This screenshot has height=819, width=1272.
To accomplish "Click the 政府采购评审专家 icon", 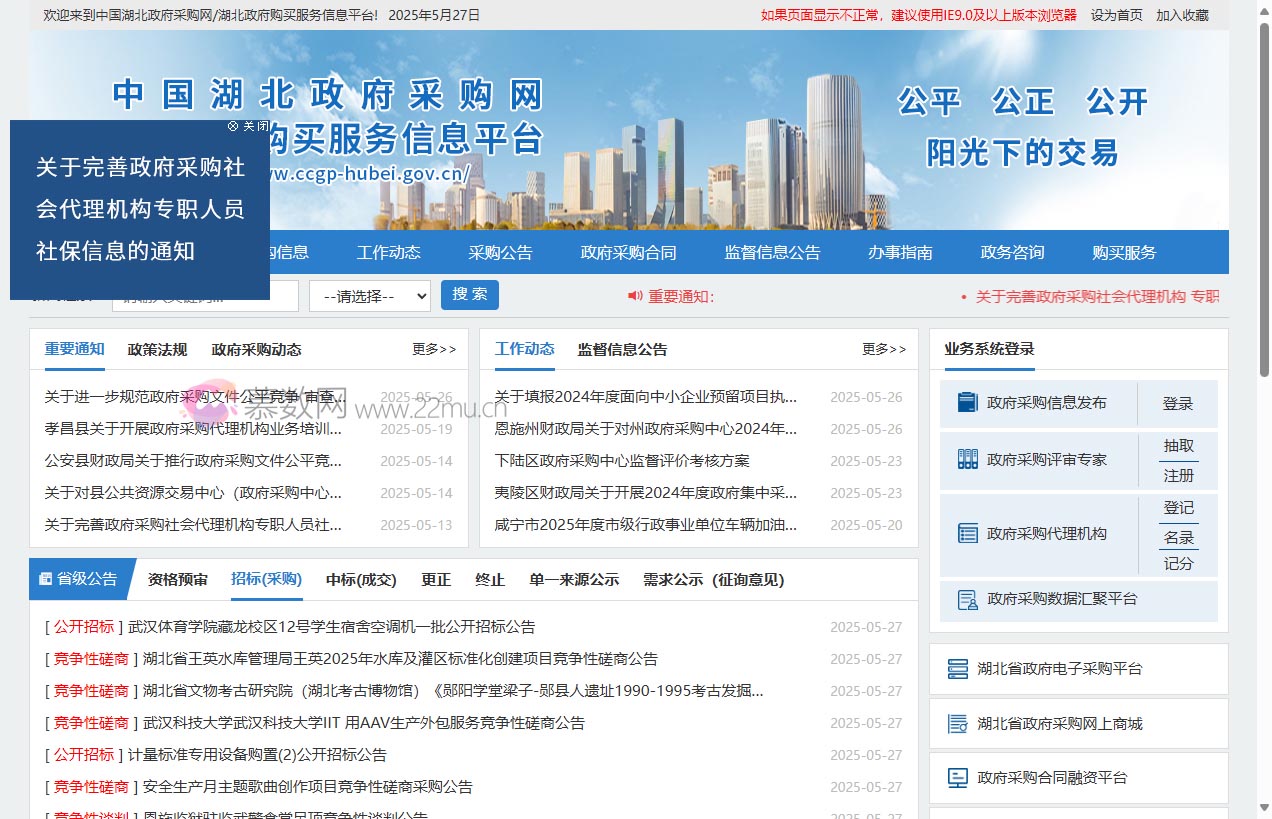I will (967, 460).
